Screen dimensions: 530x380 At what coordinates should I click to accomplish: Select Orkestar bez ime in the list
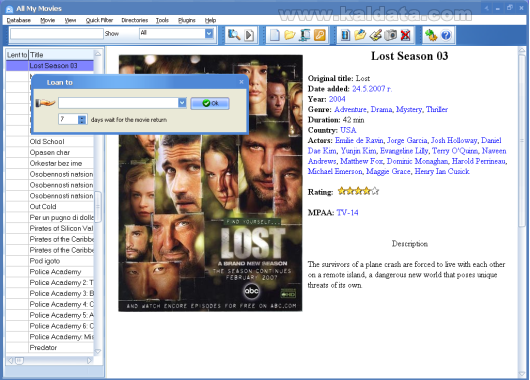[x=50, y=163]
